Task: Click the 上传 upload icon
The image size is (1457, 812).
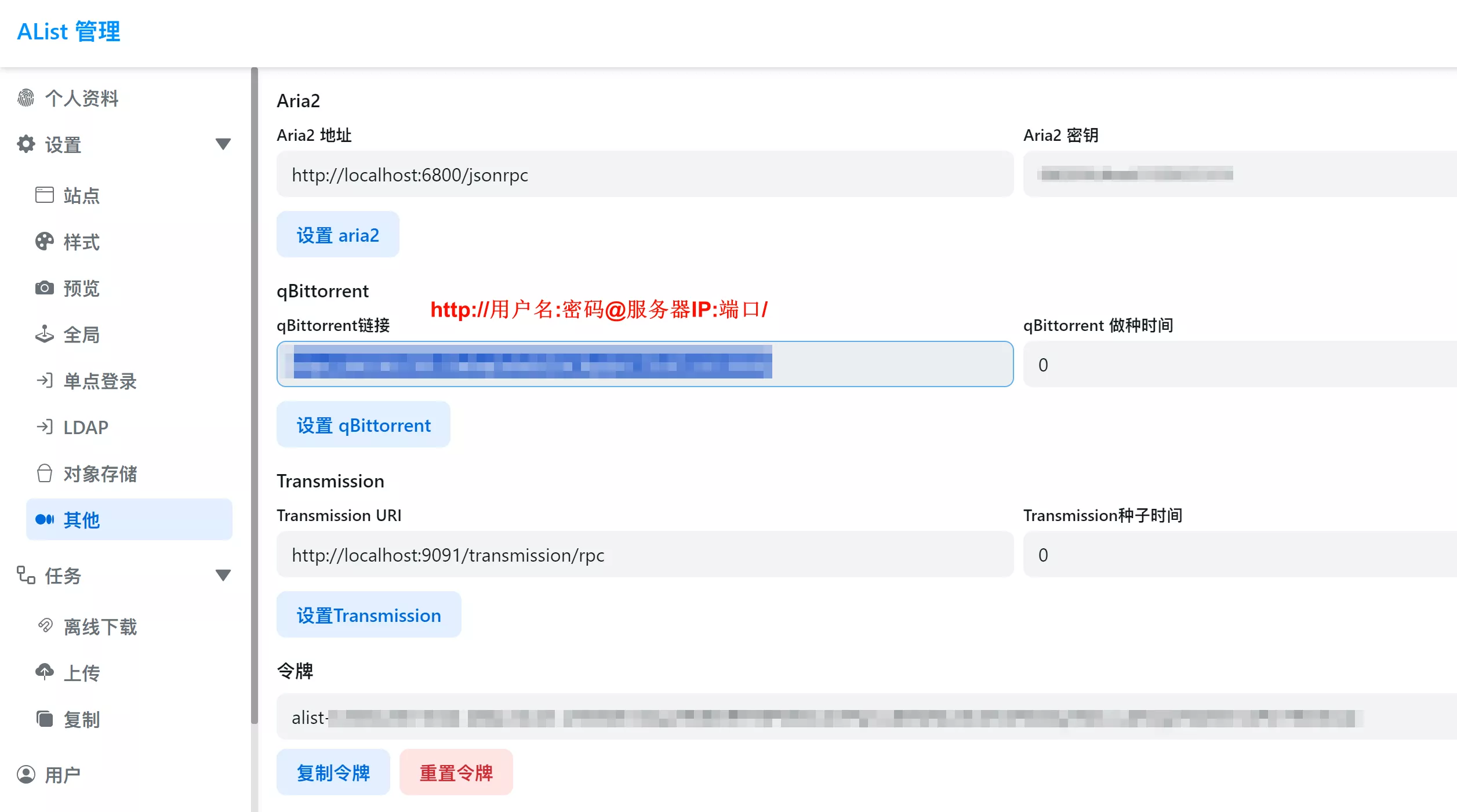Action: 45,672
